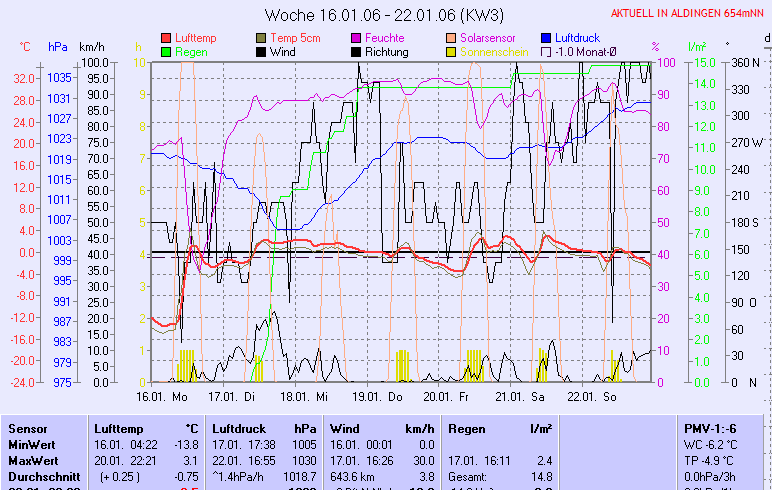The image size is (772, 490).
Task: Select the magenta Feuchte legend square
Action: click(x=356, y=38)
